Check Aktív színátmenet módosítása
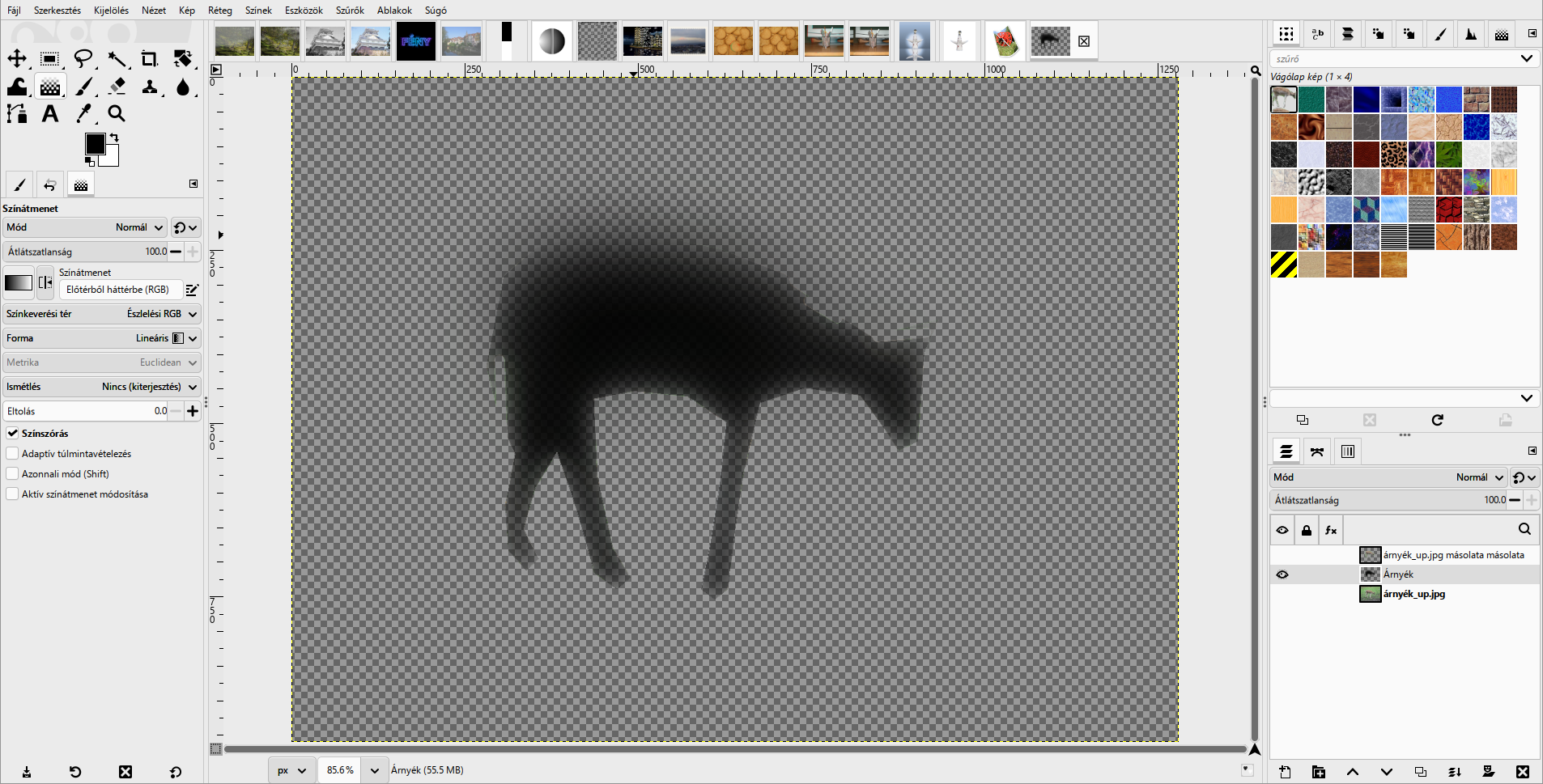1543x784 pixels. coord(13,494)
